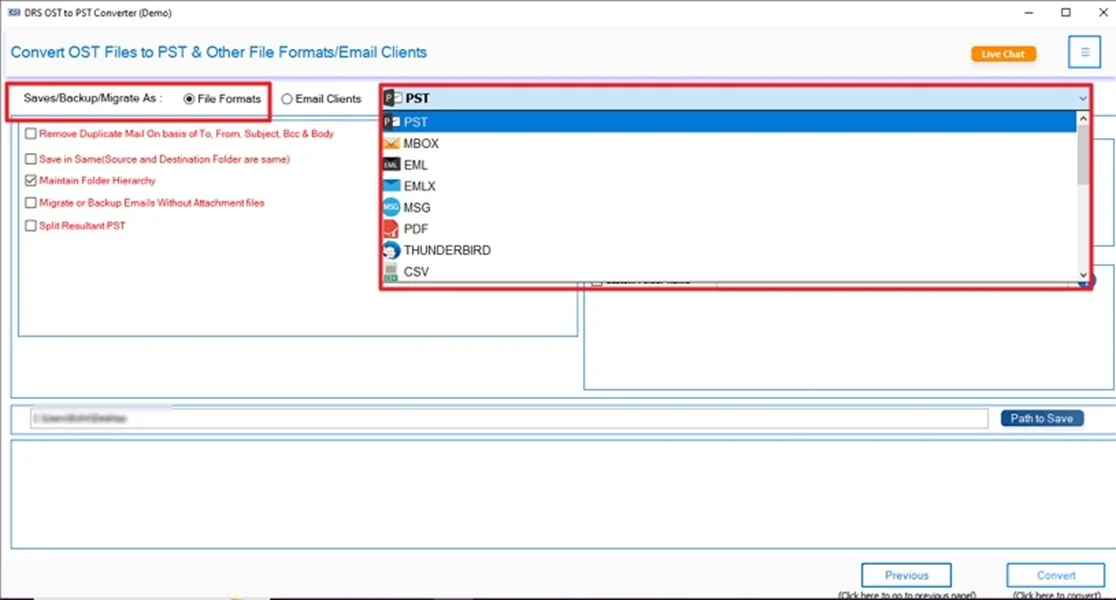Open the hamburger menu in top-right corner
Screen dimensions: 1116x600
[1084, 51]
